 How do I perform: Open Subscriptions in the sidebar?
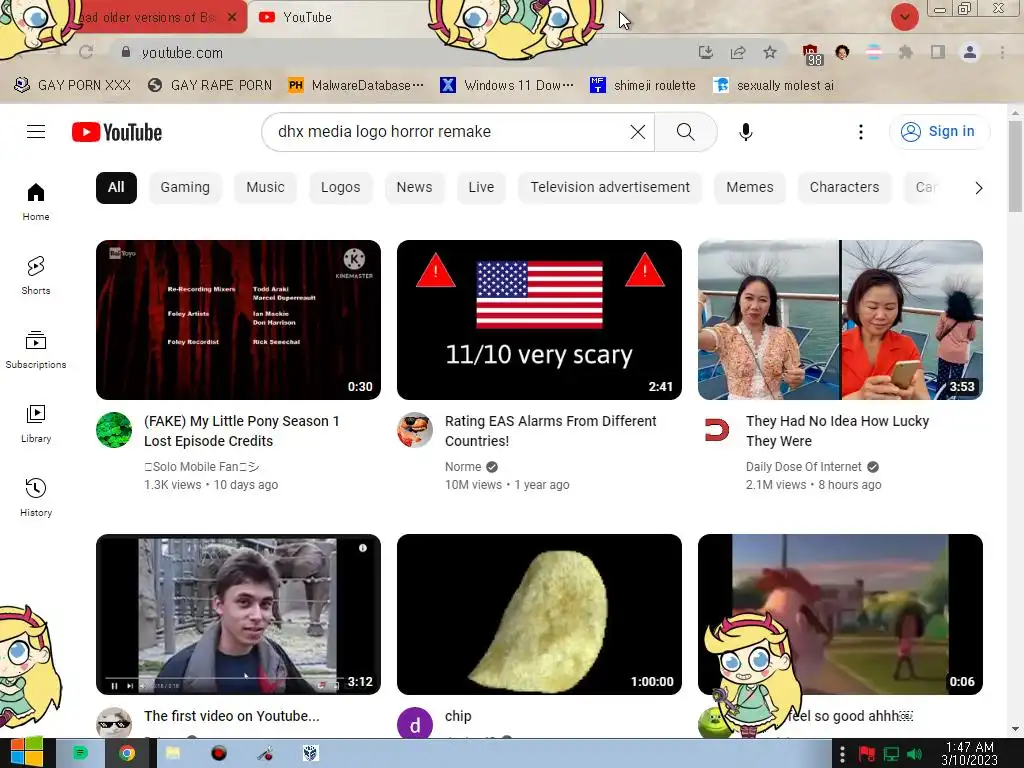pyautogui.click(x=36, y=349)
